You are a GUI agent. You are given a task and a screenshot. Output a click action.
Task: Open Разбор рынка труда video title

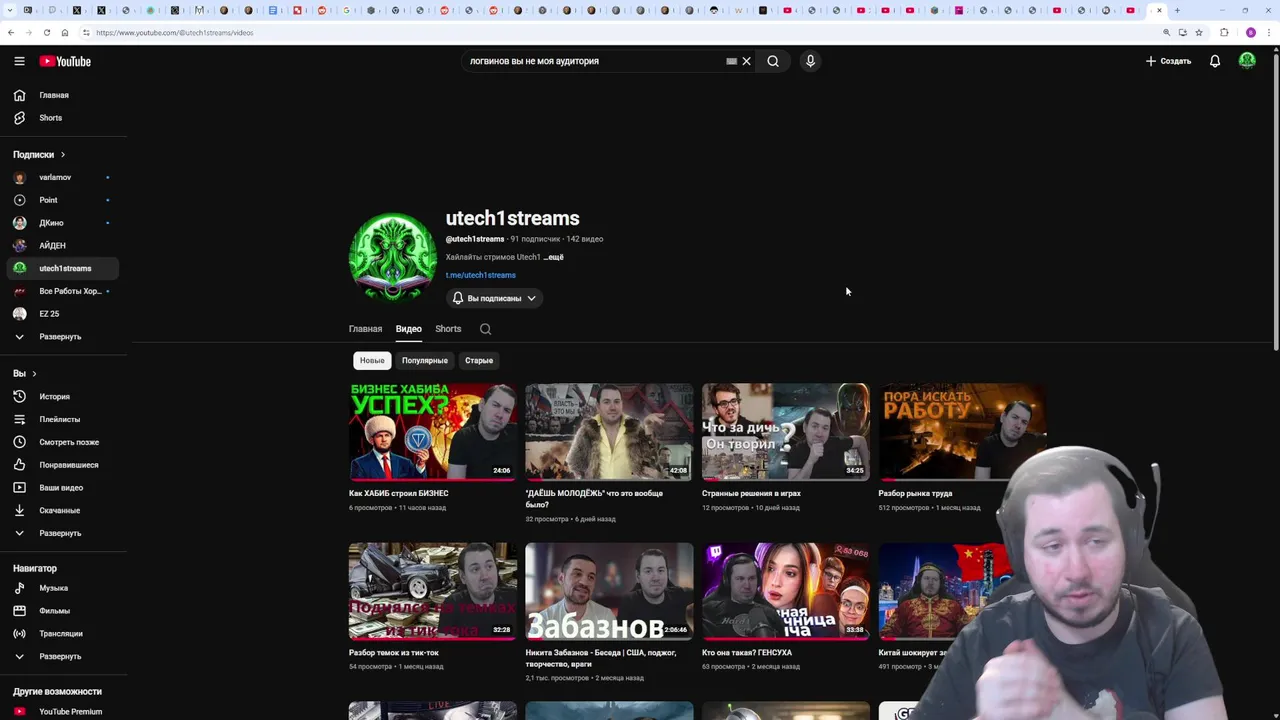point(915,493)
